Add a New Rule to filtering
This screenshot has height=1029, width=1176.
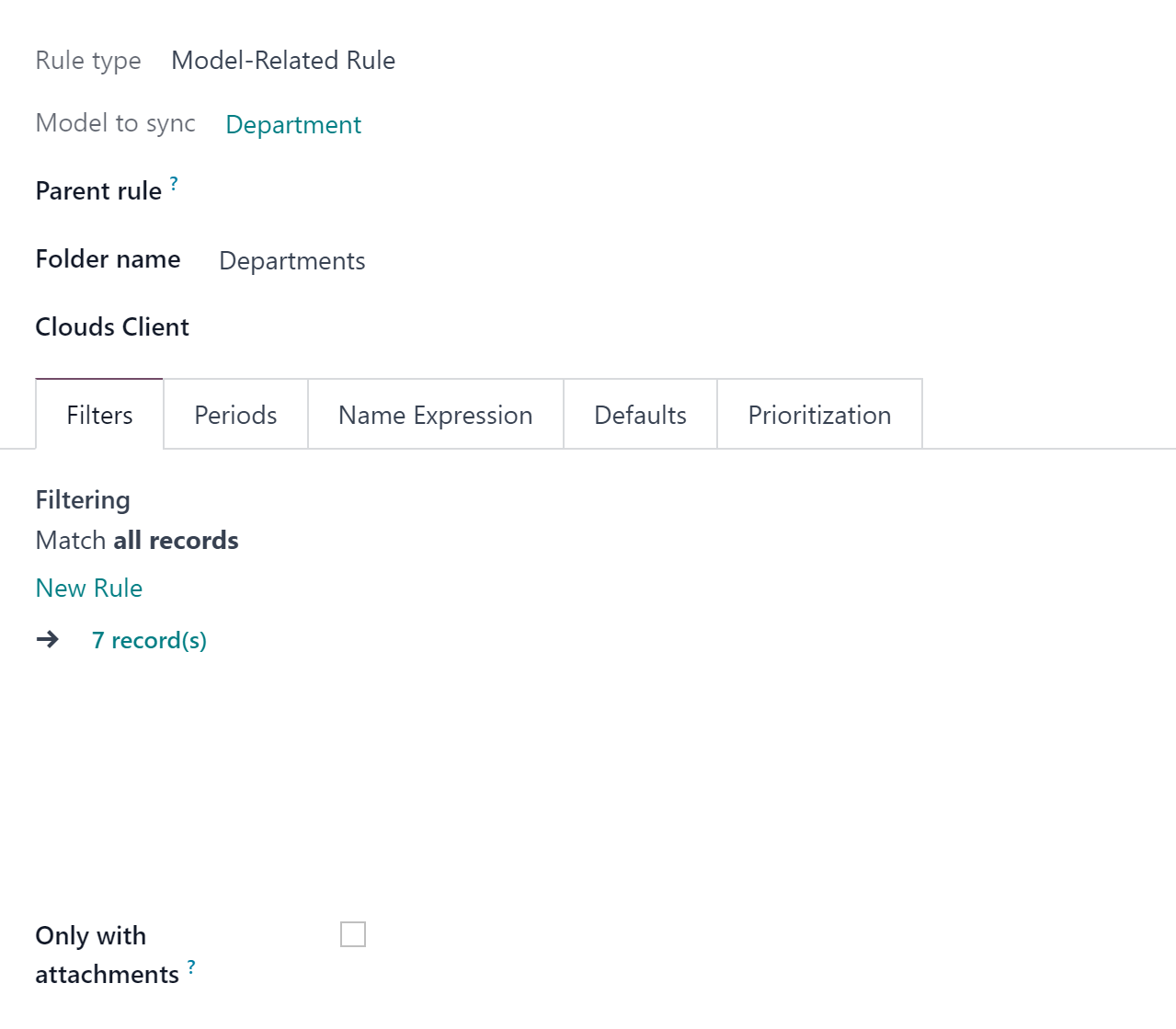[x=89, y=589]
